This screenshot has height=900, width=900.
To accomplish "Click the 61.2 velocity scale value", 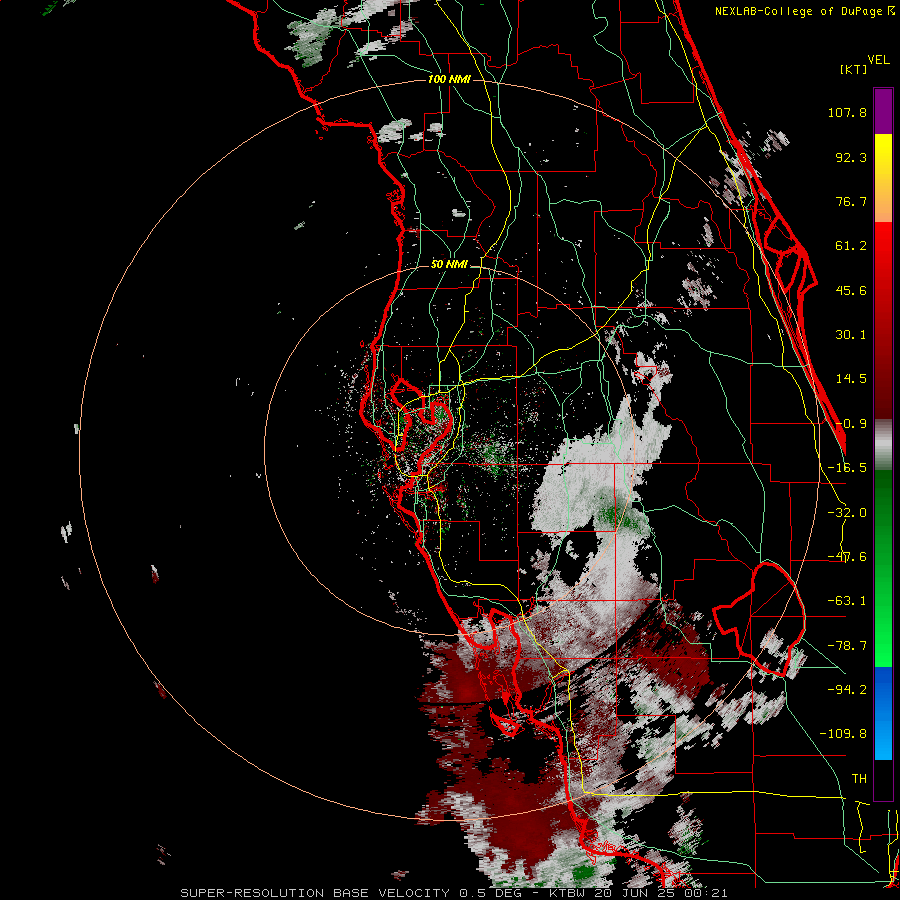I will pos(851,246).
